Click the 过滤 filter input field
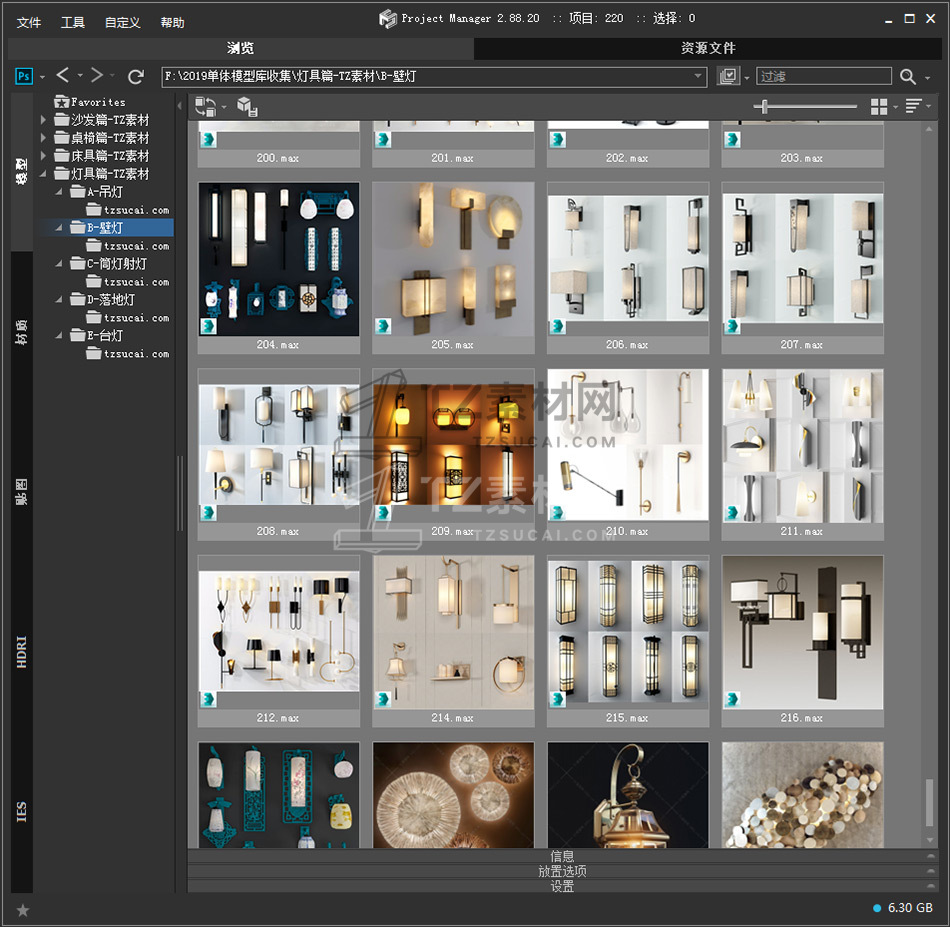This screenshot has width=950, height=927. coord(822,76)
